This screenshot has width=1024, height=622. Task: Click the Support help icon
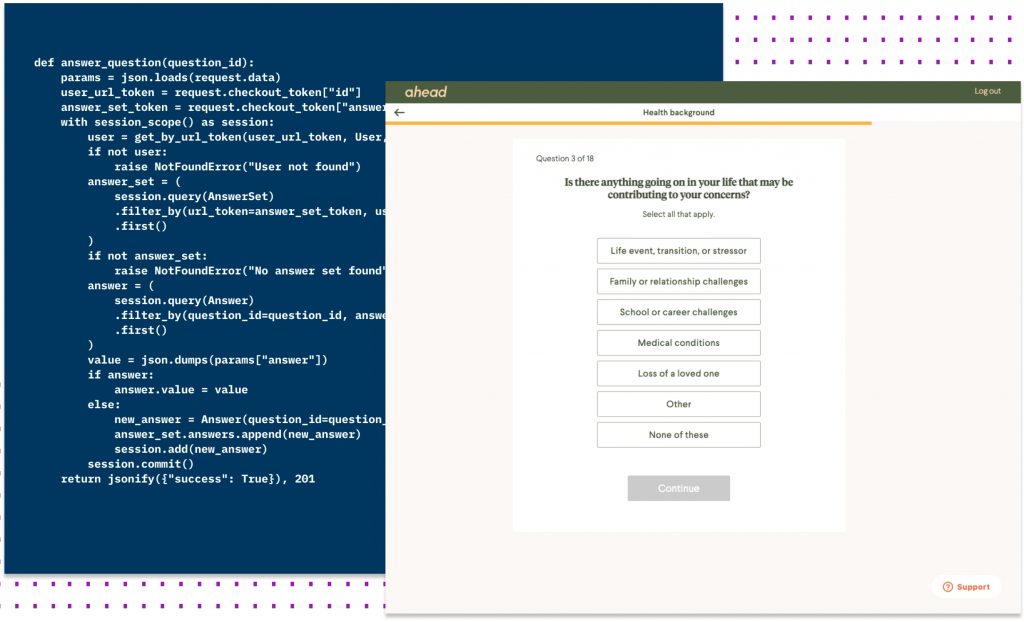click(948, 587)
